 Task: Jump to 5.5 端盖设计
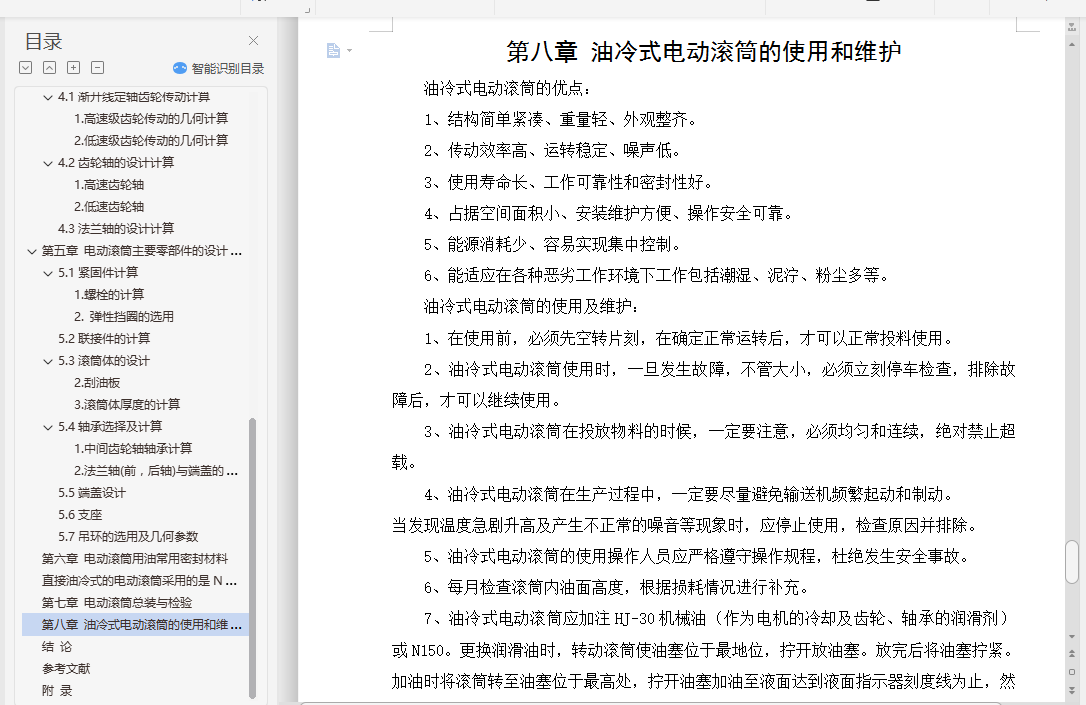(91, 493)
